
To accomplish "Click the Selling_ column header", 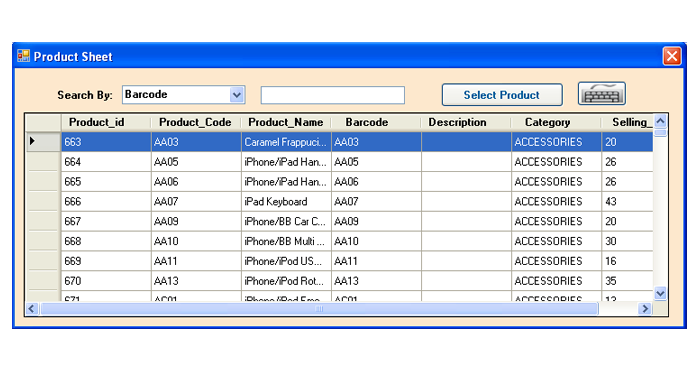I will [x=627, y=122].
